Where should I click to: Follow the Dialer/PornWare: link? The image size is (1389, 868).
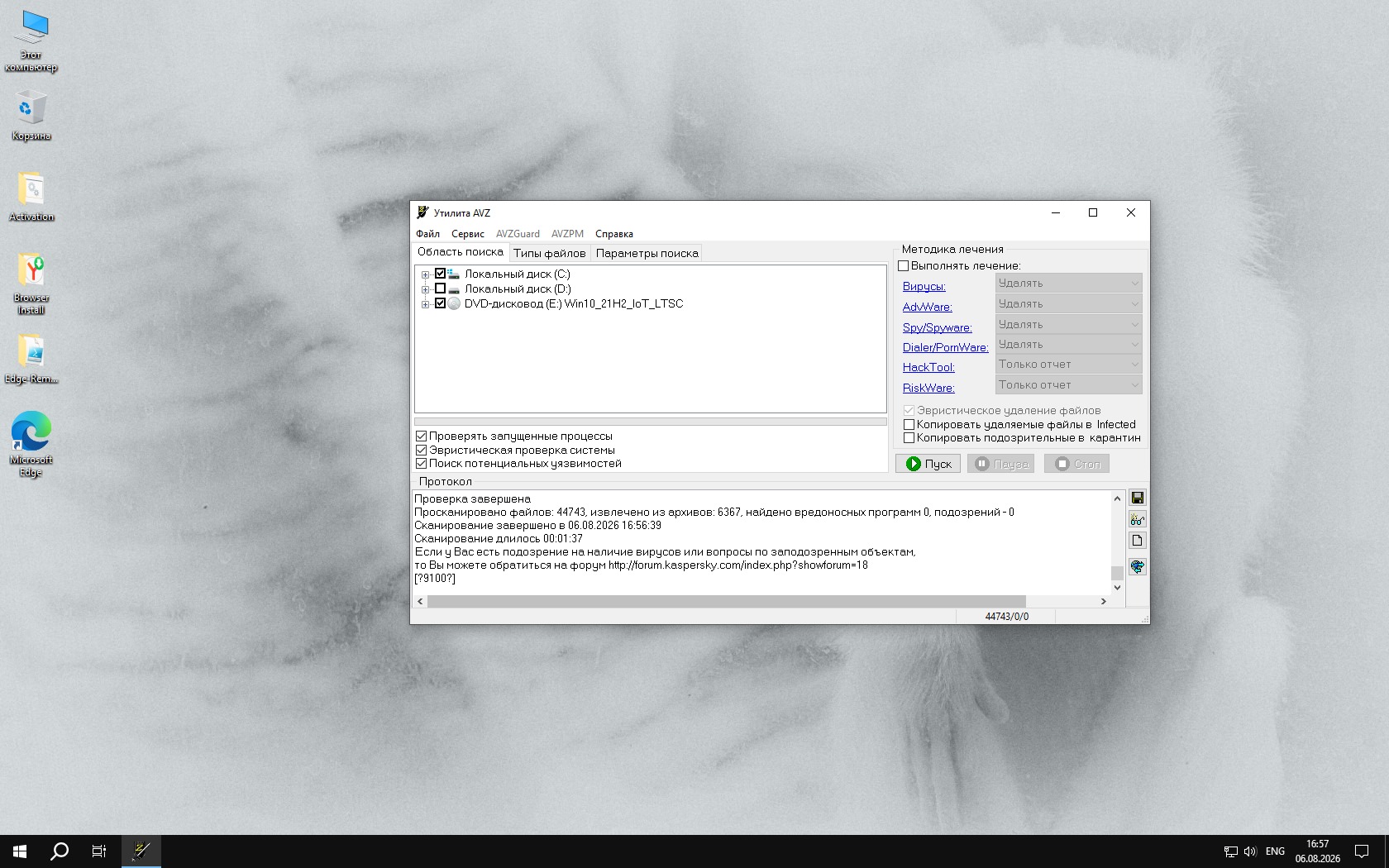point(946,347)
